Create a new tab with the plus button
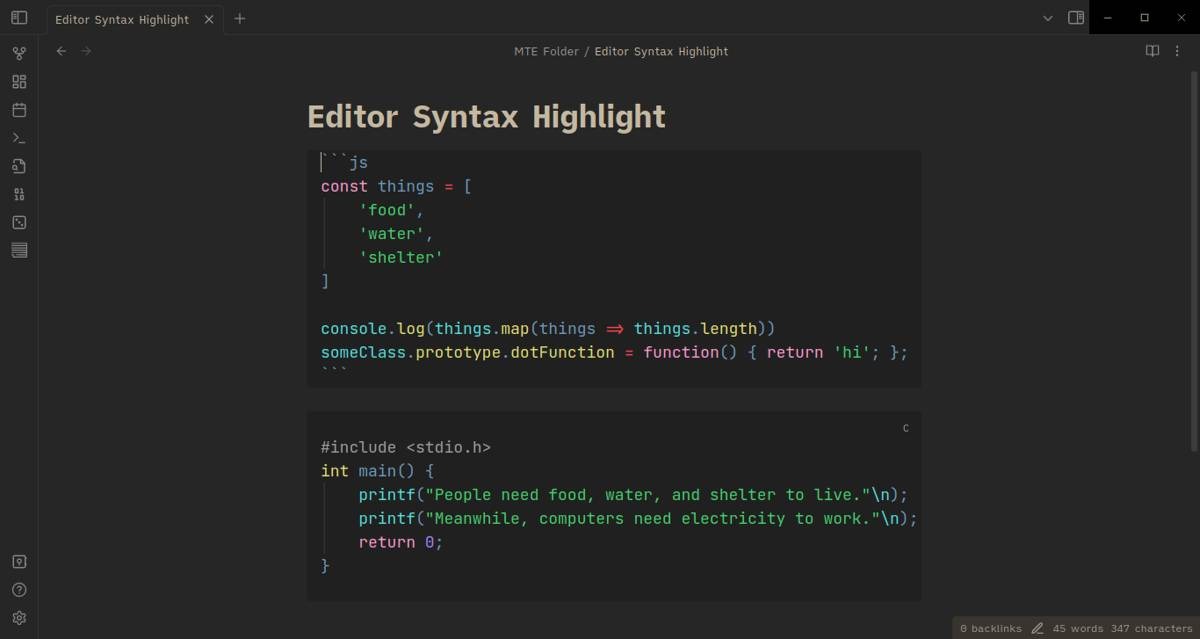This screenshot has height=639, width=1200. pos(239,18)
